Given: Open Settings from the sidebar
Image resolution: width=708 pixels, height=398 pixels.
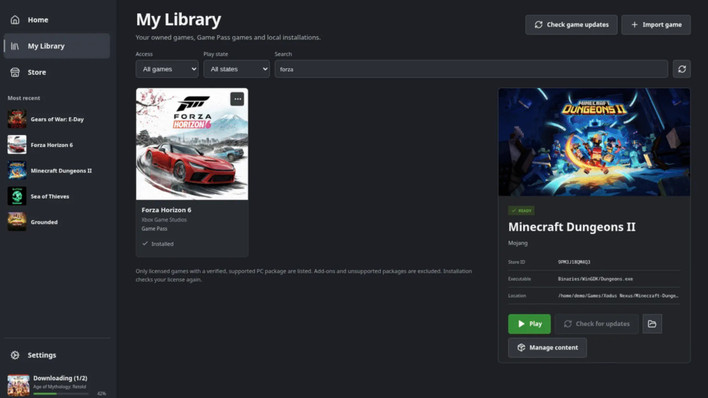Looking at the screenshot, I should [56, 355].
